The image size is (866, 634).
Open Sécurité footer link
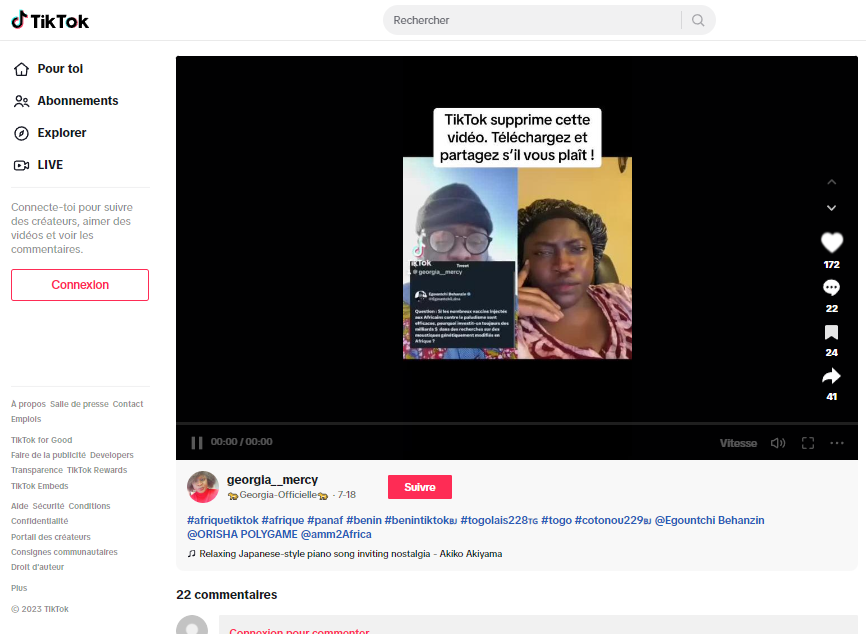tap(48, 506)
